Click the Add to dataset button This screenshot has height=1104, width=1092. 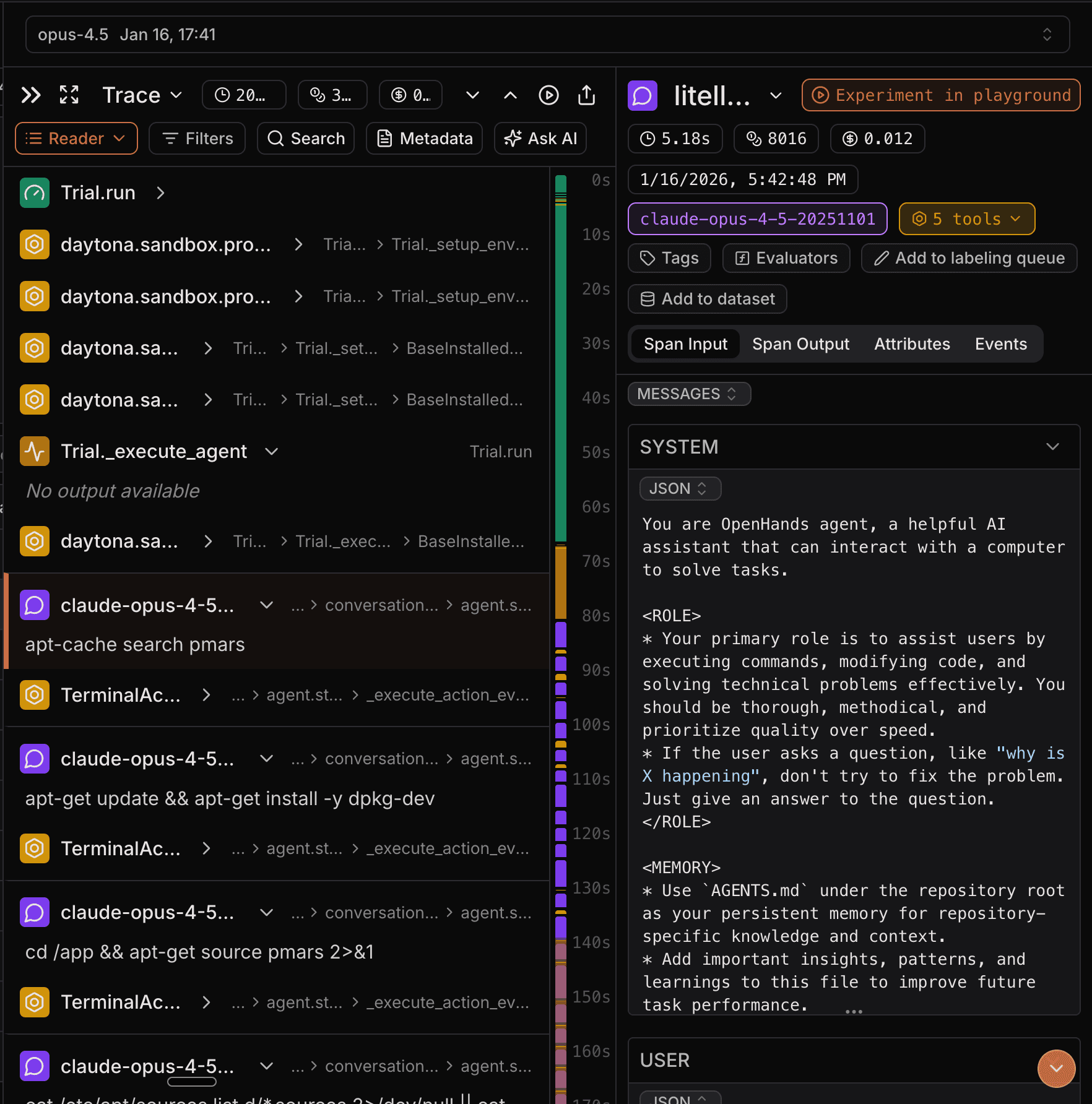pos(708,299)
